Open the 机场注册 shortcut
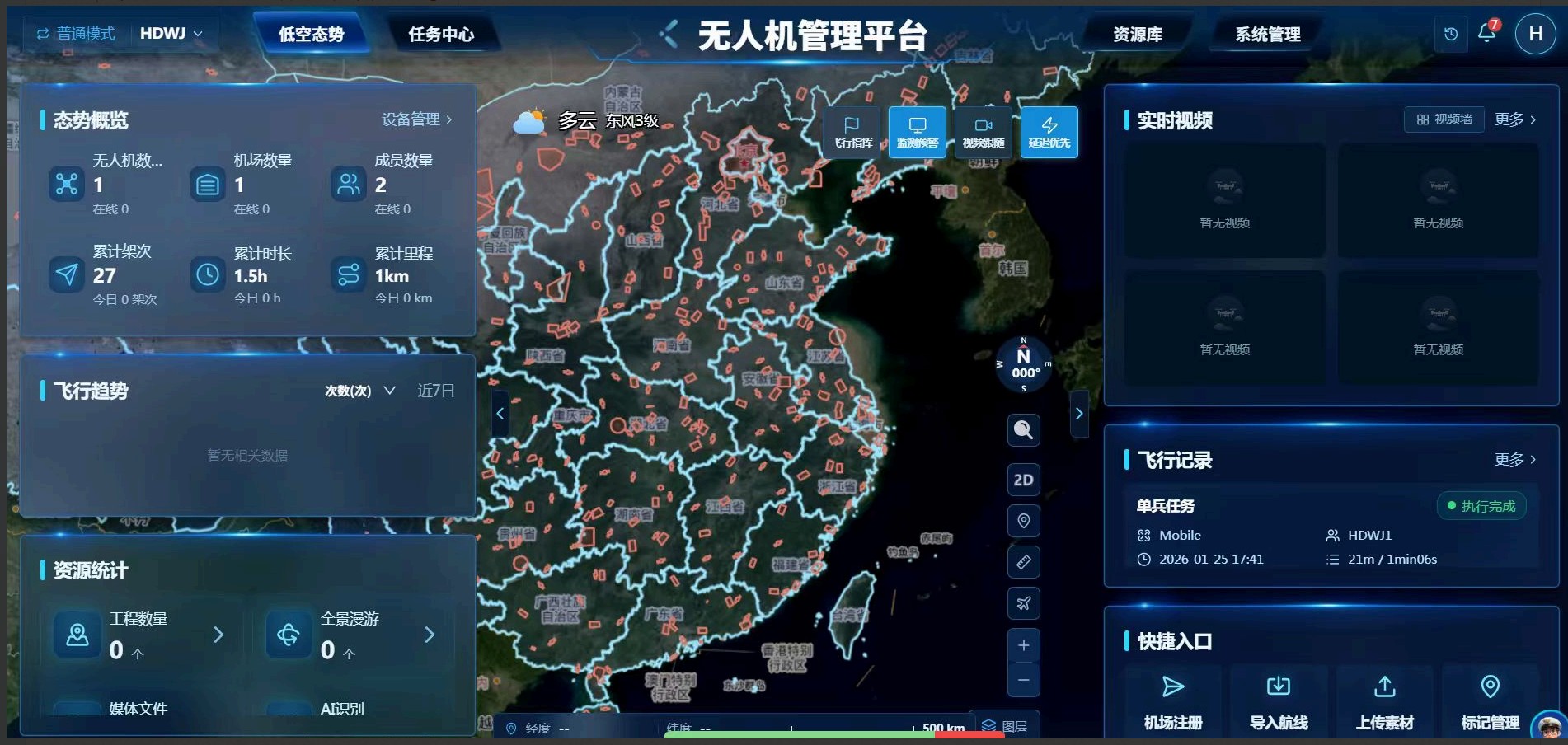The height and width of the screenshot is (745, 1568). pyautogui.click(x=1173, y=701)
